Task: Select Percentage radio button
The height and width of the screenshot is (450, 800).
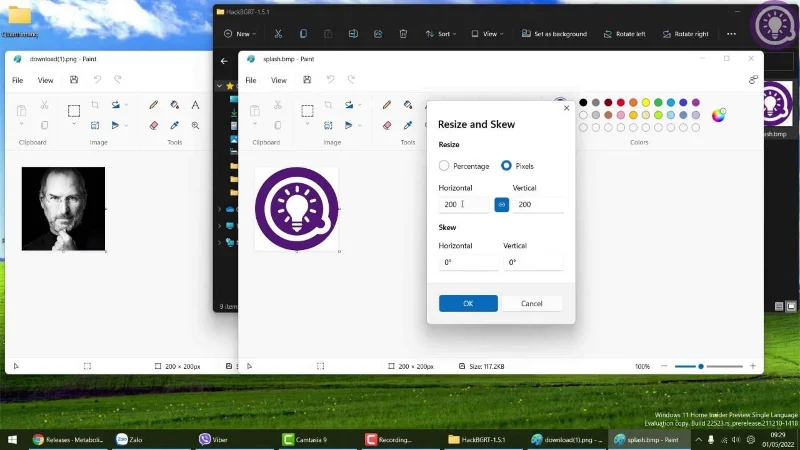Action: click(444, 166)
